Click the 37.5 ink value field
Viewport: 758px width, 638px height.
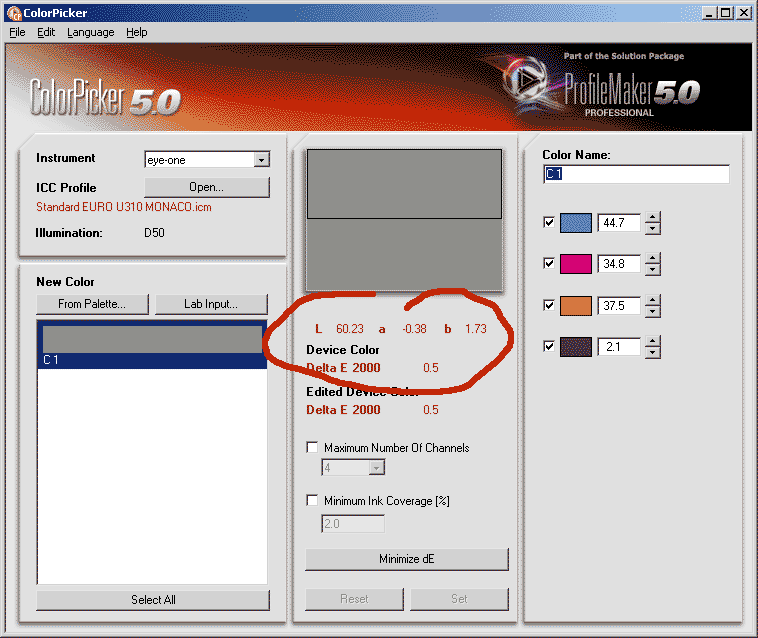click(x=619, y=305)
